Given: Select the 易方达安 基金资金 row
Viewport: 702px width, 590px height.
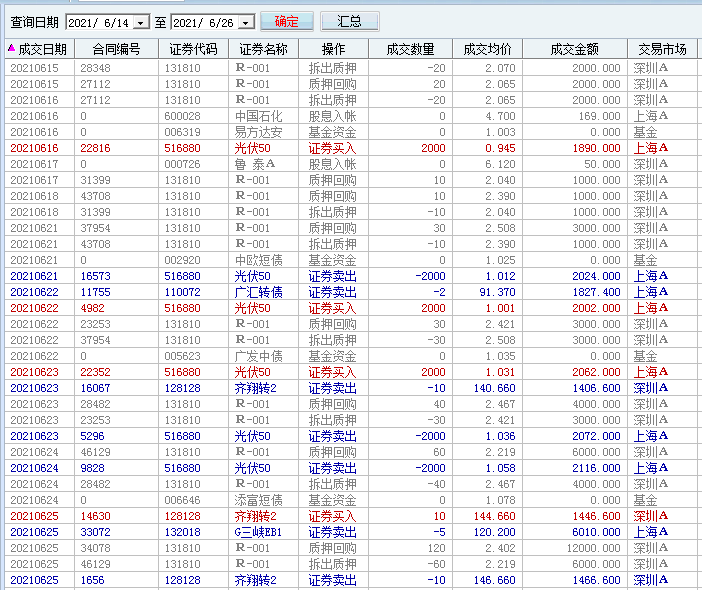Looking at the screenshot, I should [258, 132].
